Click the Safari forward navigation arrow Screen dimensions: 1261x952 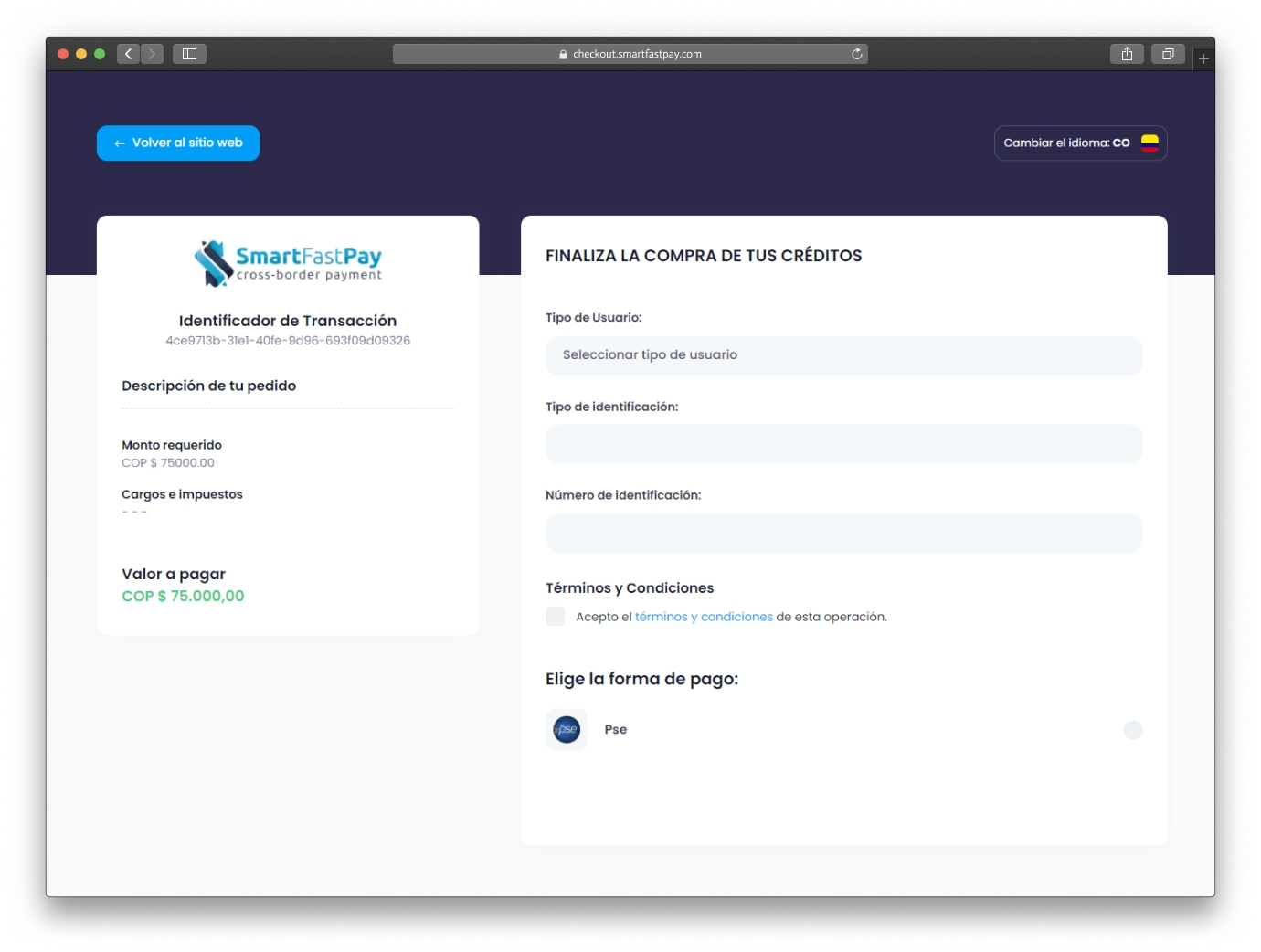153,54
